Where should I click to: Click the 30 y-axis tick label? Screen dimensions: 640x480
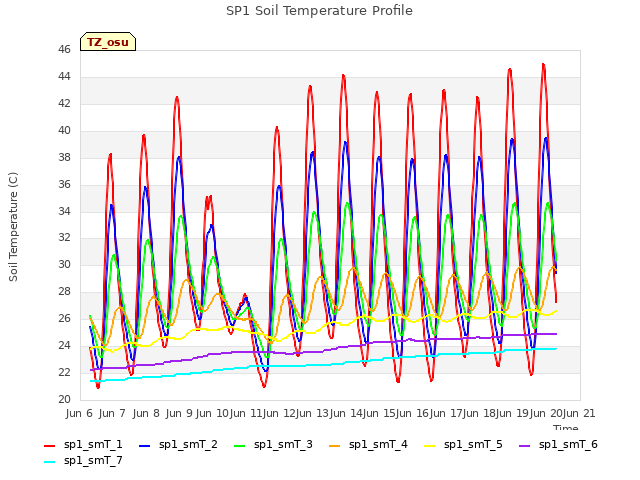point(64,264)
